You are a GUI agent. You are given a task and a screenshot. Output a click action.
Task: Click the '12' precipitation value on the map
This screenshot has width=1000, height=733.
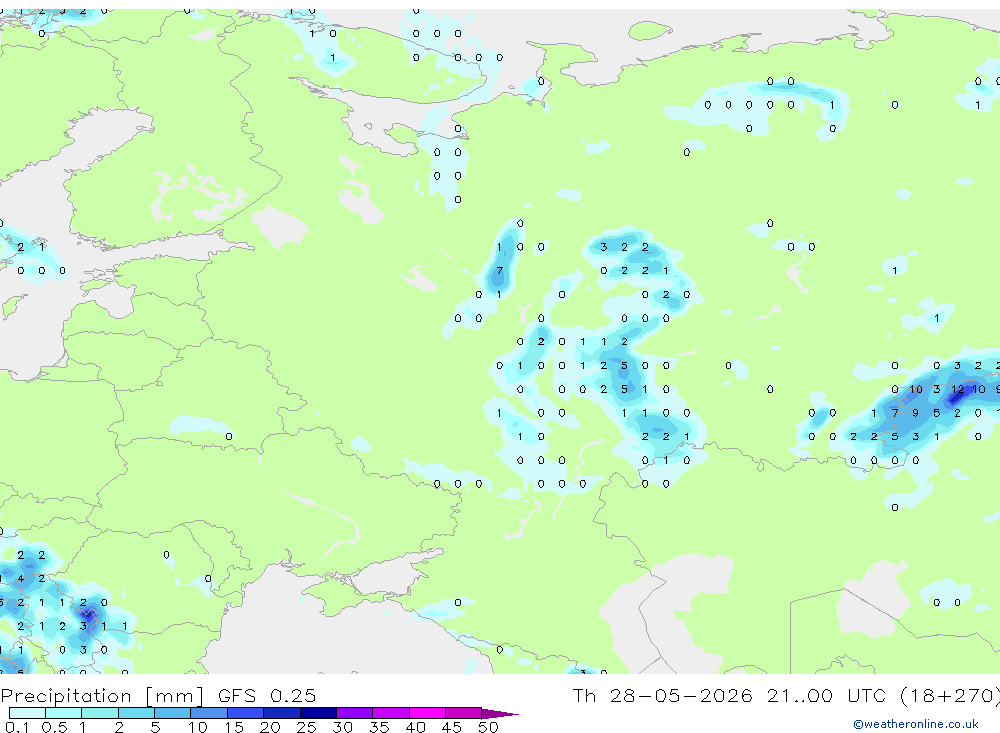click(957, 389)
